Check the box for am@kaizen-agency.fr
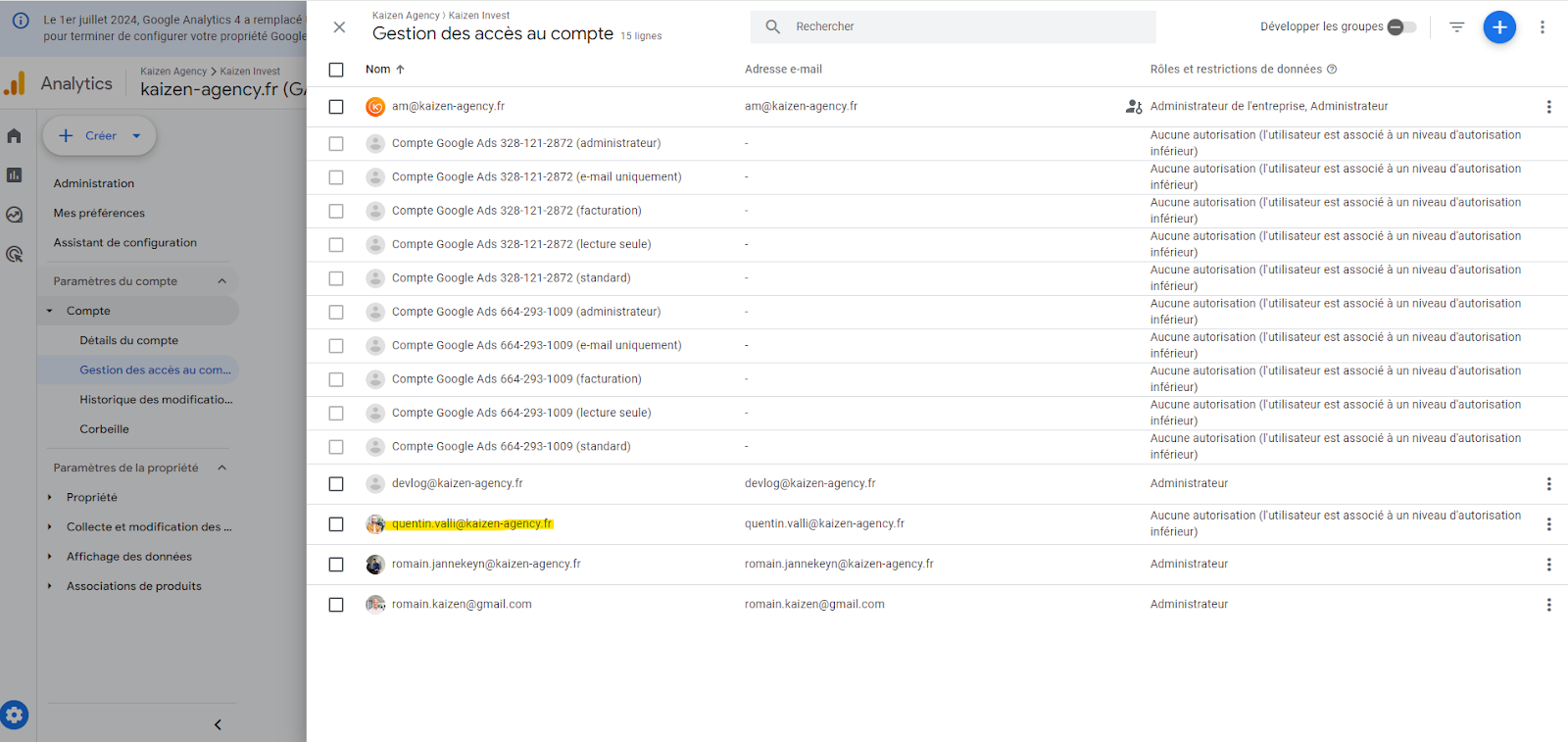The width and height of the screenshot is (1568, 742). pyautogui.click(x=336, y=107)
